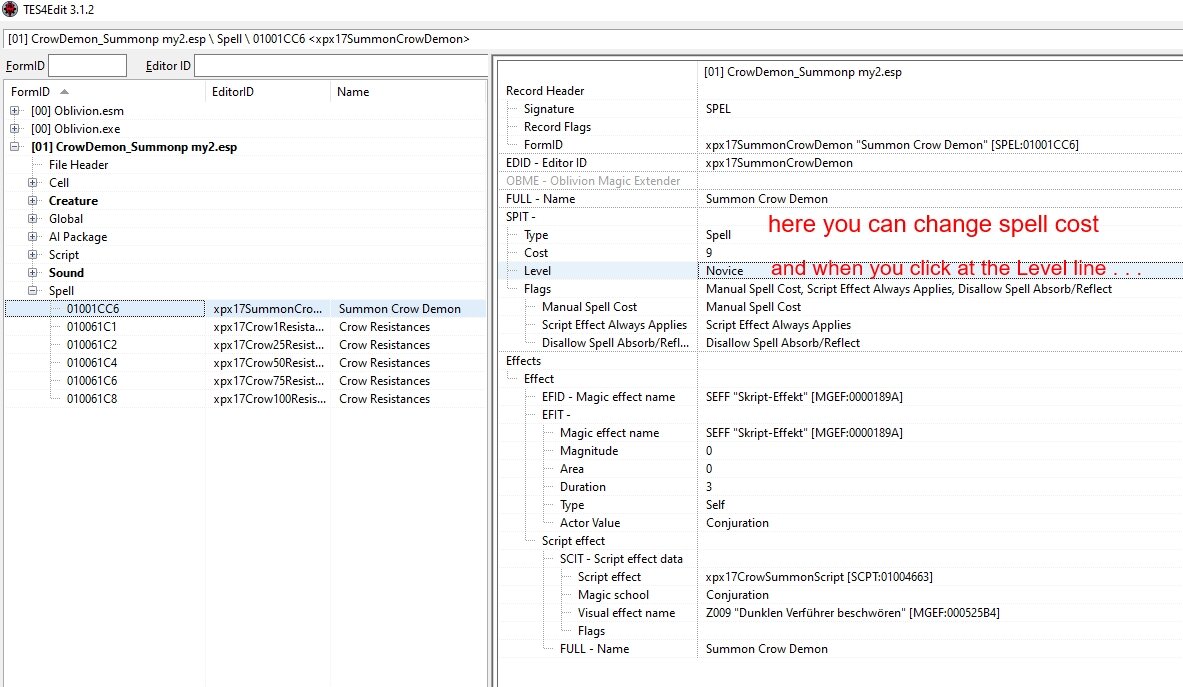Expand the Creature group
Image resolution: width=1183 pixels, height=687 pixels.
point(32,201)
